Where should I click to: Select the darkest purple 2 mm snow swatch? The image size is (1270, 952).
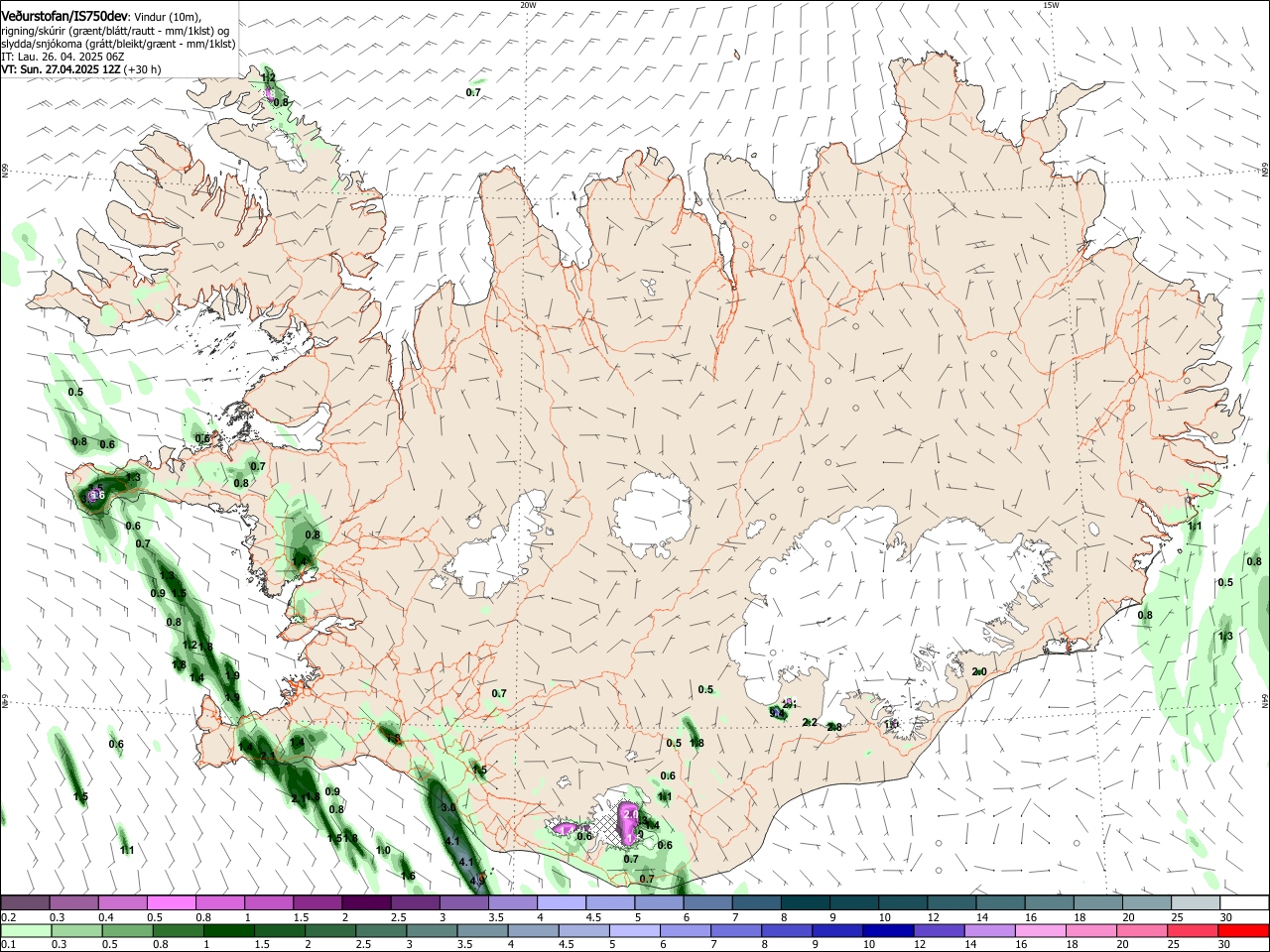[x=366, y=903]
